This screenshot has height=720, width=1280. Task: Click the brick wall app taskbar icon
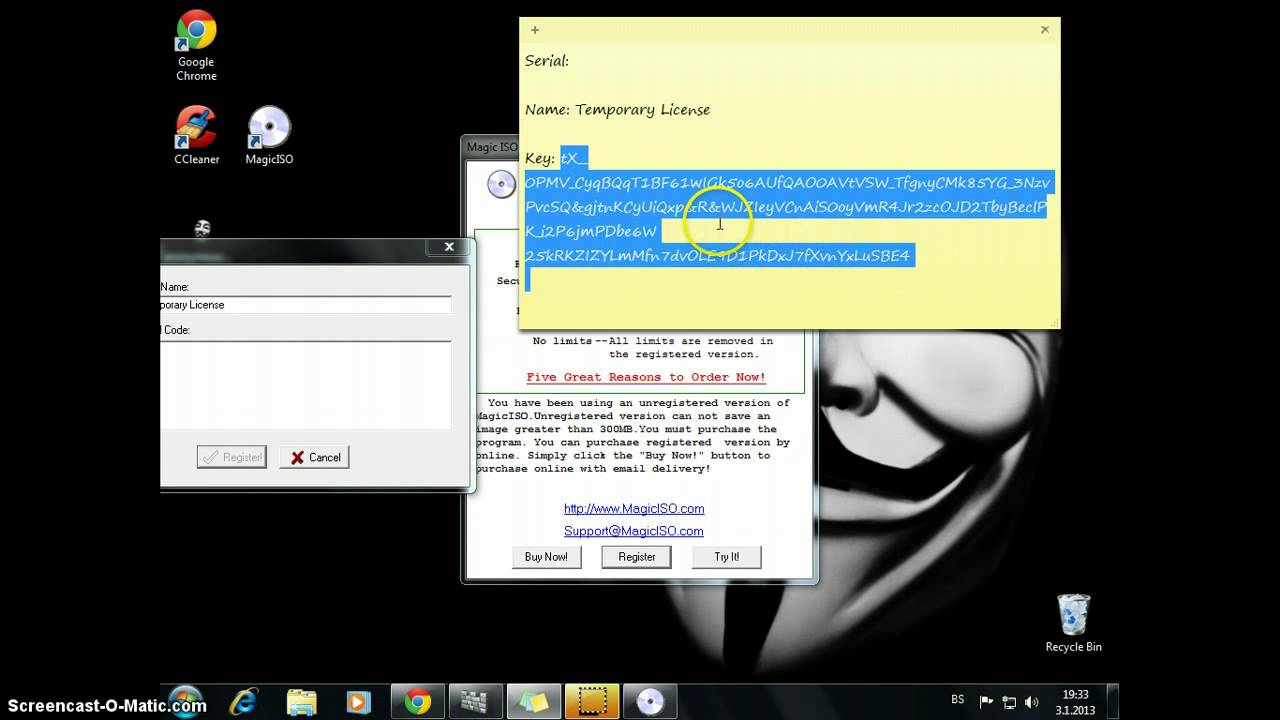click(476, 702)
